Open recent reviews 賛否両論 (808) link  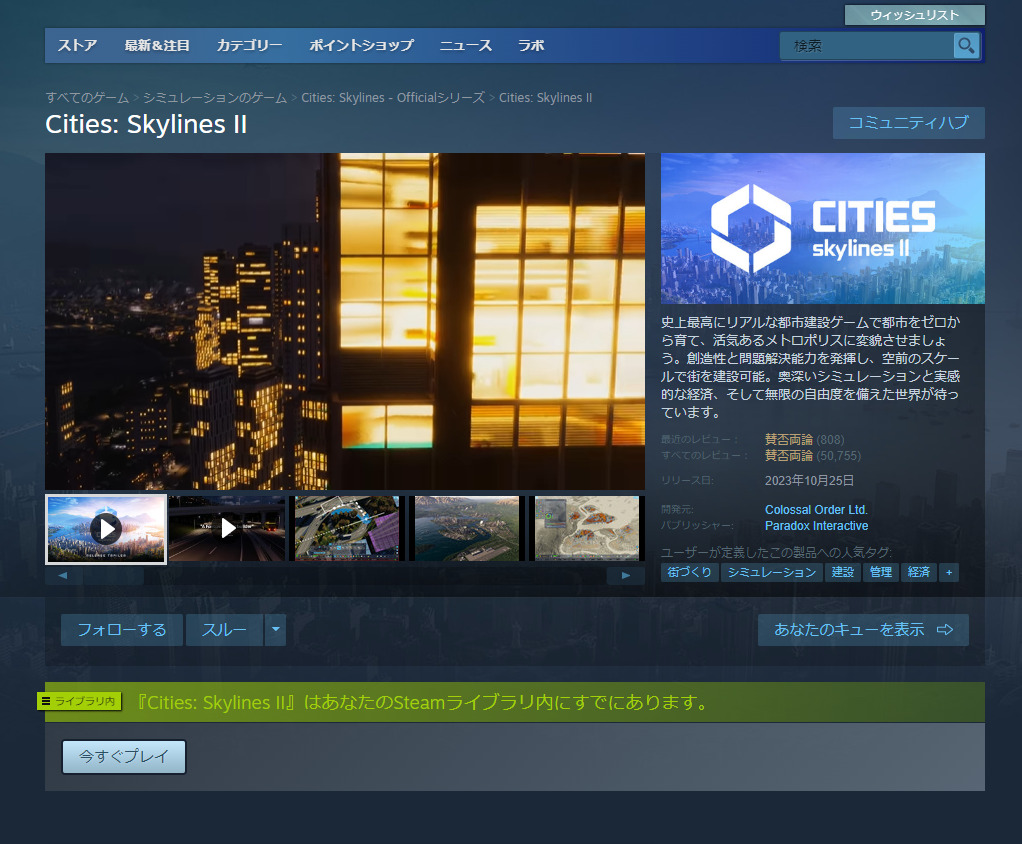click(x=804, y=440)
